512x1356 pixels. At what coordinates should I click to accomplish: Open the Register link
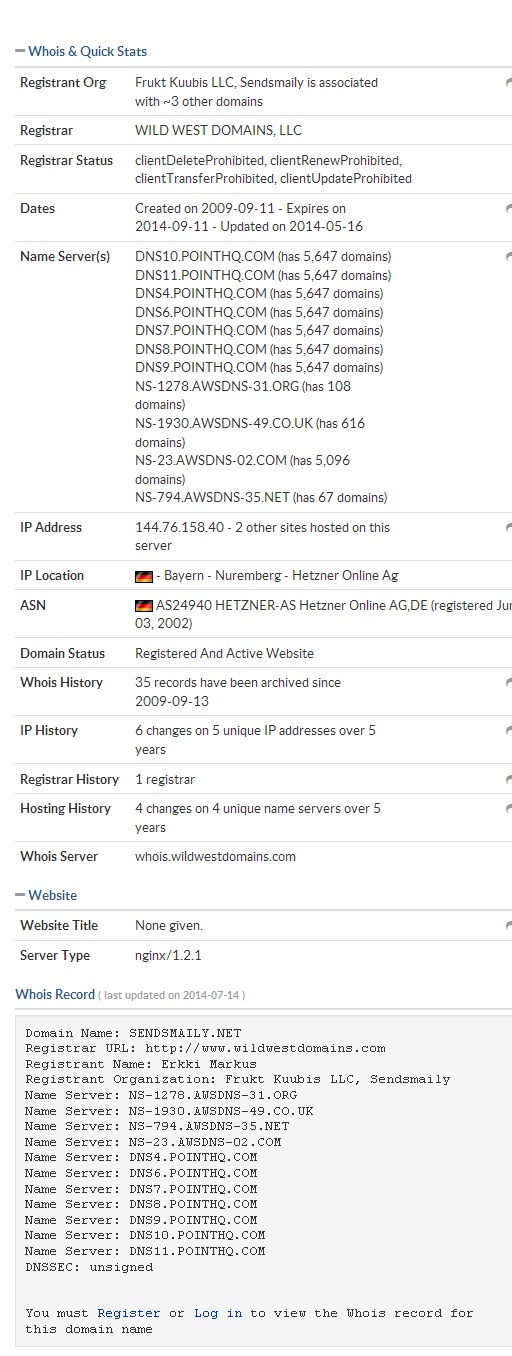129,1313
